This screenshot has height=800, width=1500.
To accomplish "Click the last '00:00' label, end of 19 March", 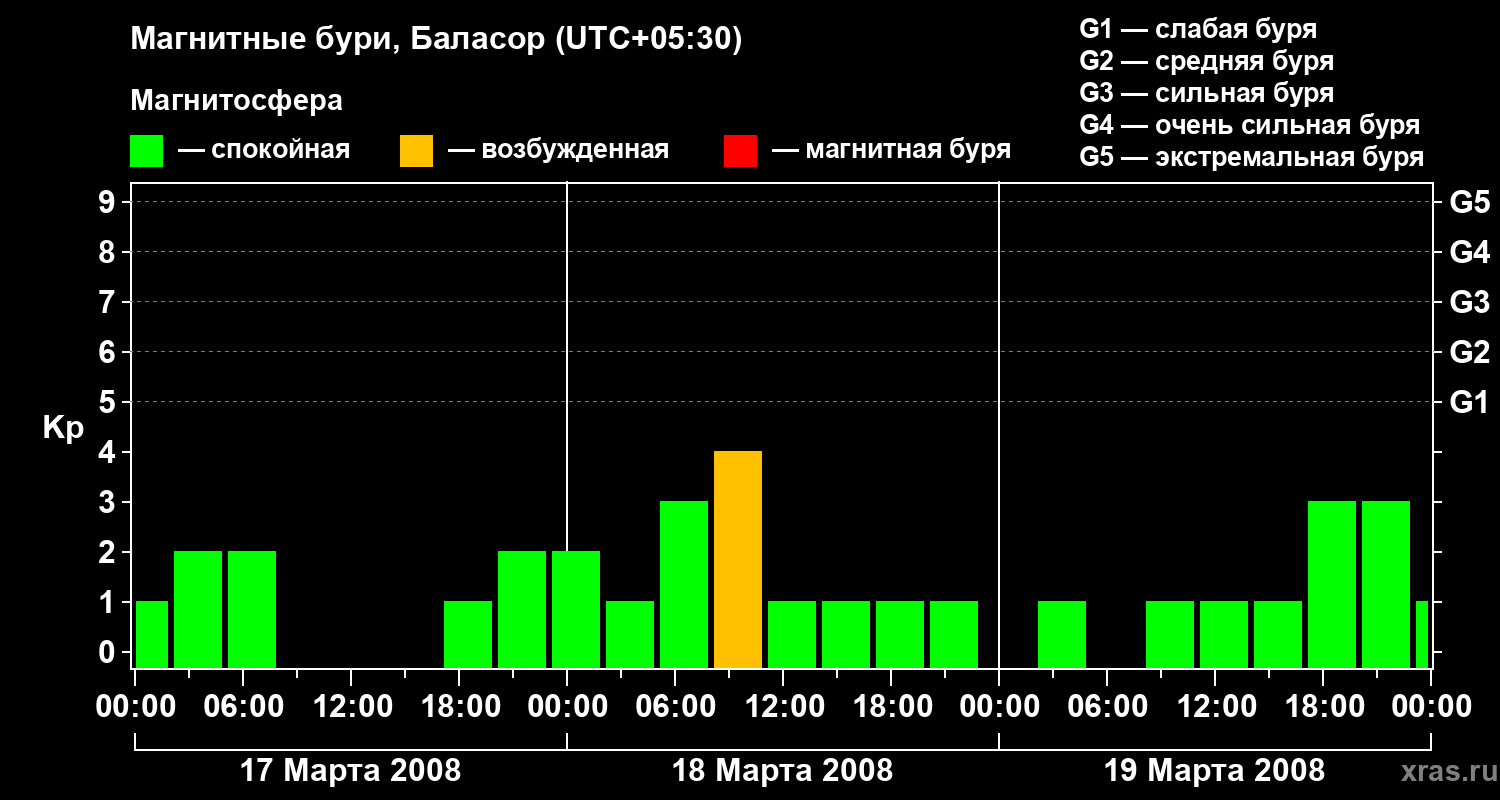I will (1431, 707).
